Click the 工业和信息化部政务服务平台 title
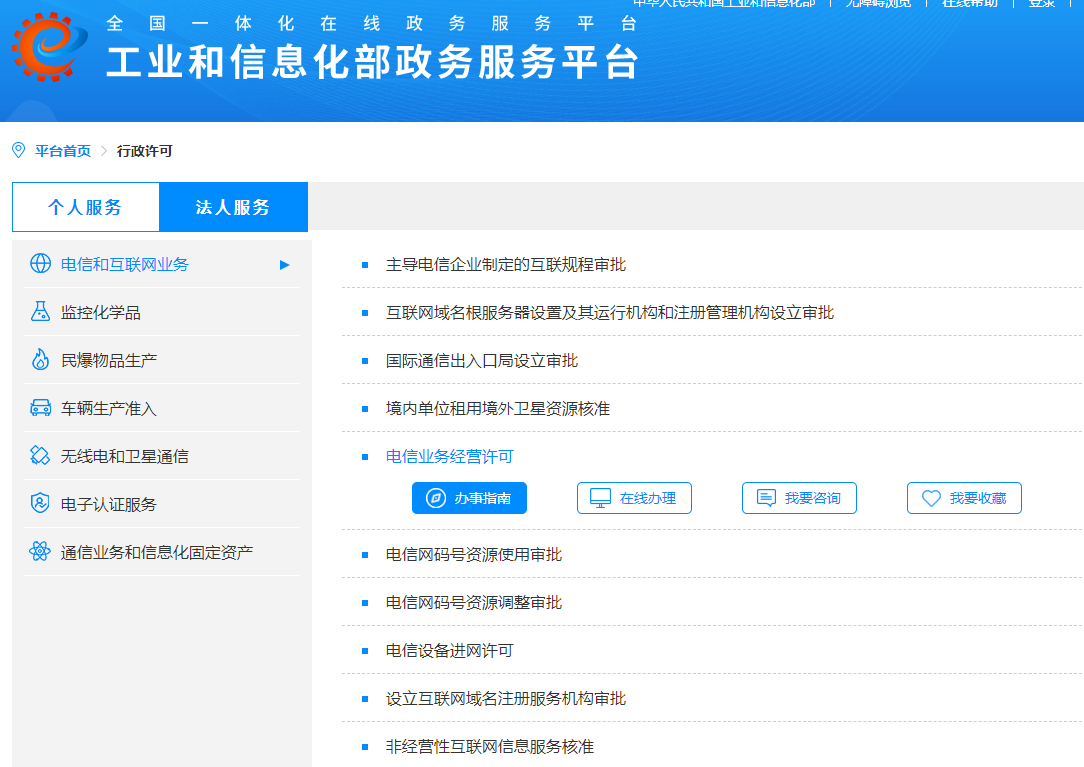The height and width of the screenshot is (767, 1084). (372, 62)
